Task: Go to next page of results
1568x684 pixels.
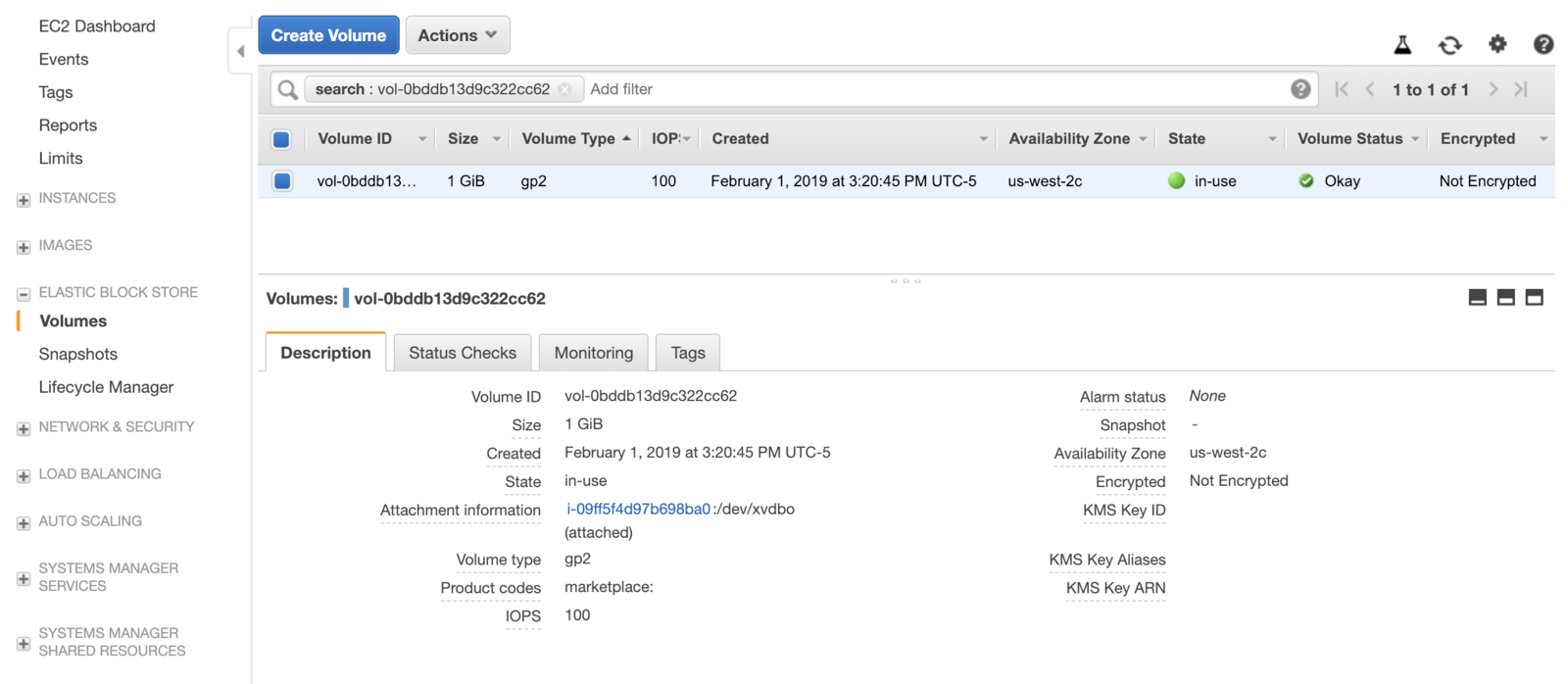Action: pyautogui.click(x=1494, y=89)
